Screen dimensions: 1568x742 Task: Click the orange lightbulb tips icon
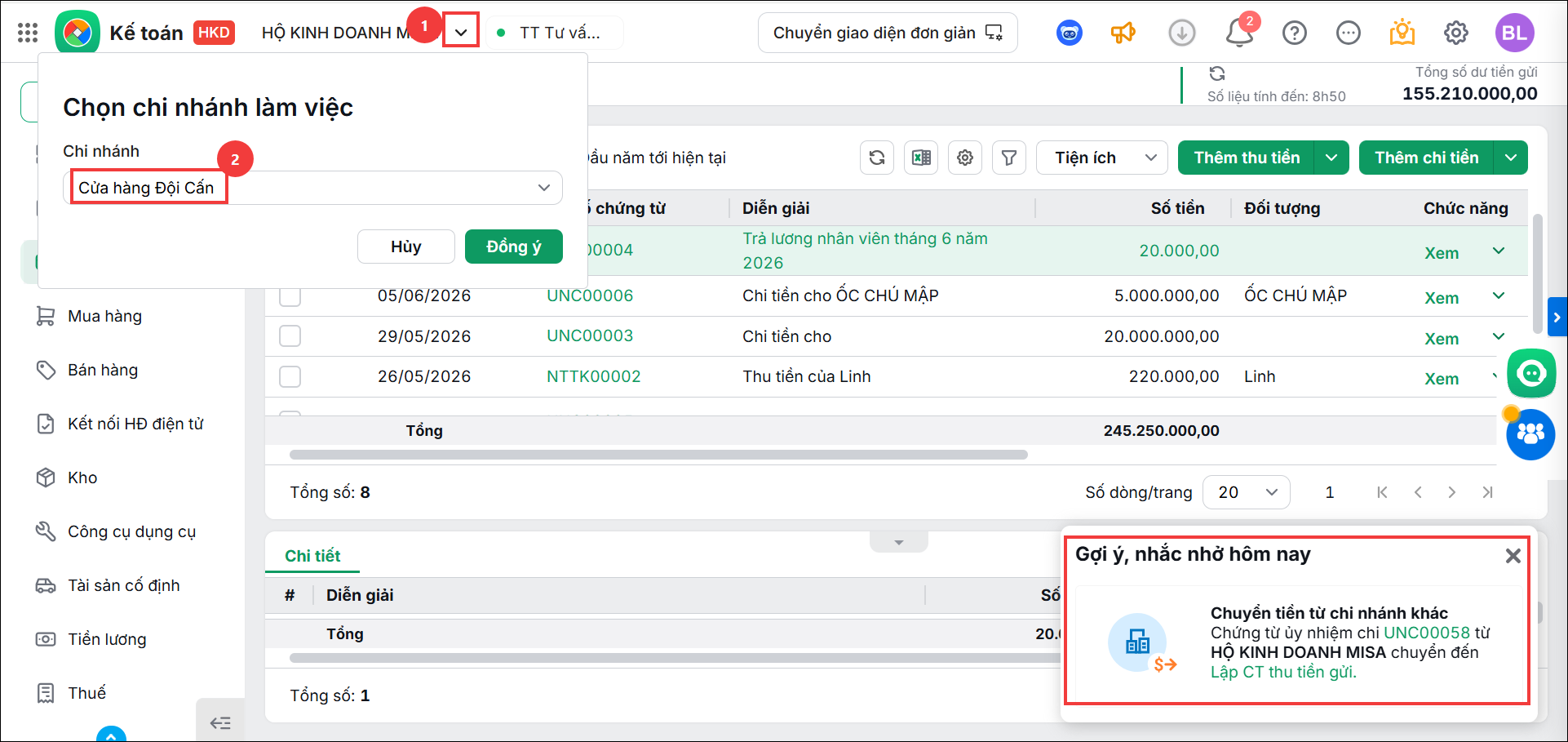pos(1402,32)
